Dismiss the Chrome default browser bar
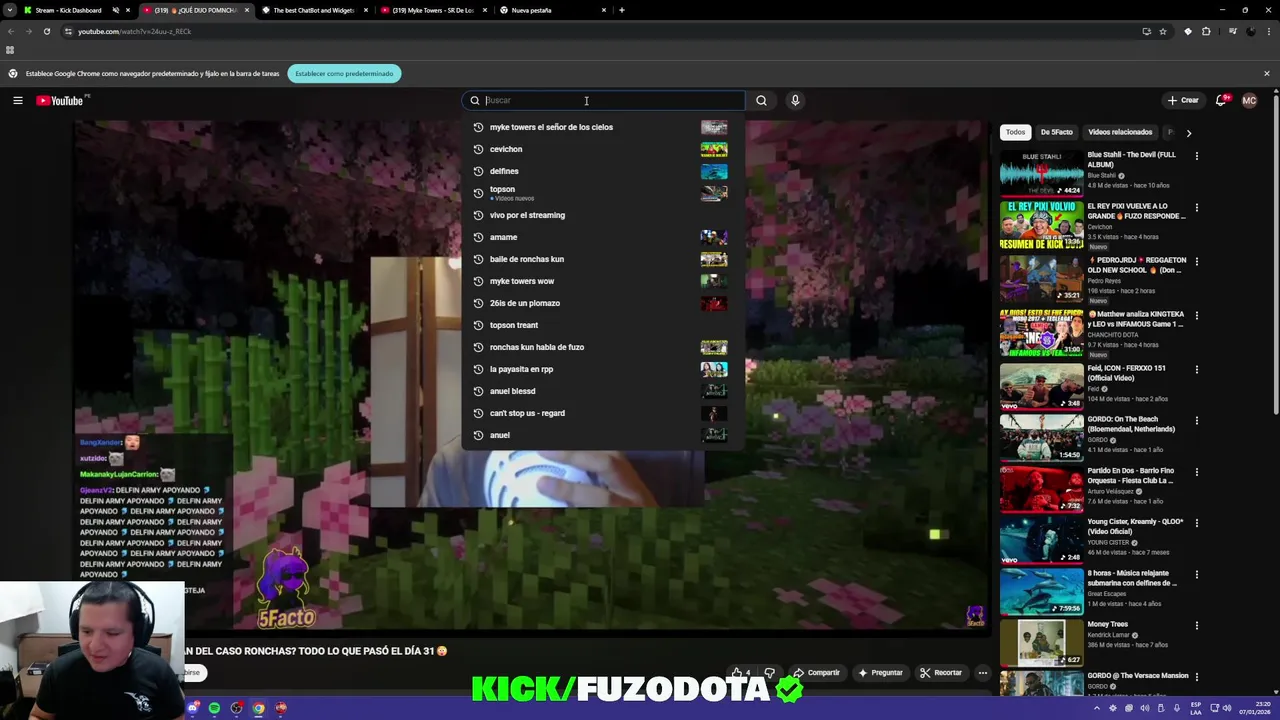Image resolution: width=1280 pixels, height=720 pixels. tap(1266, 73)
